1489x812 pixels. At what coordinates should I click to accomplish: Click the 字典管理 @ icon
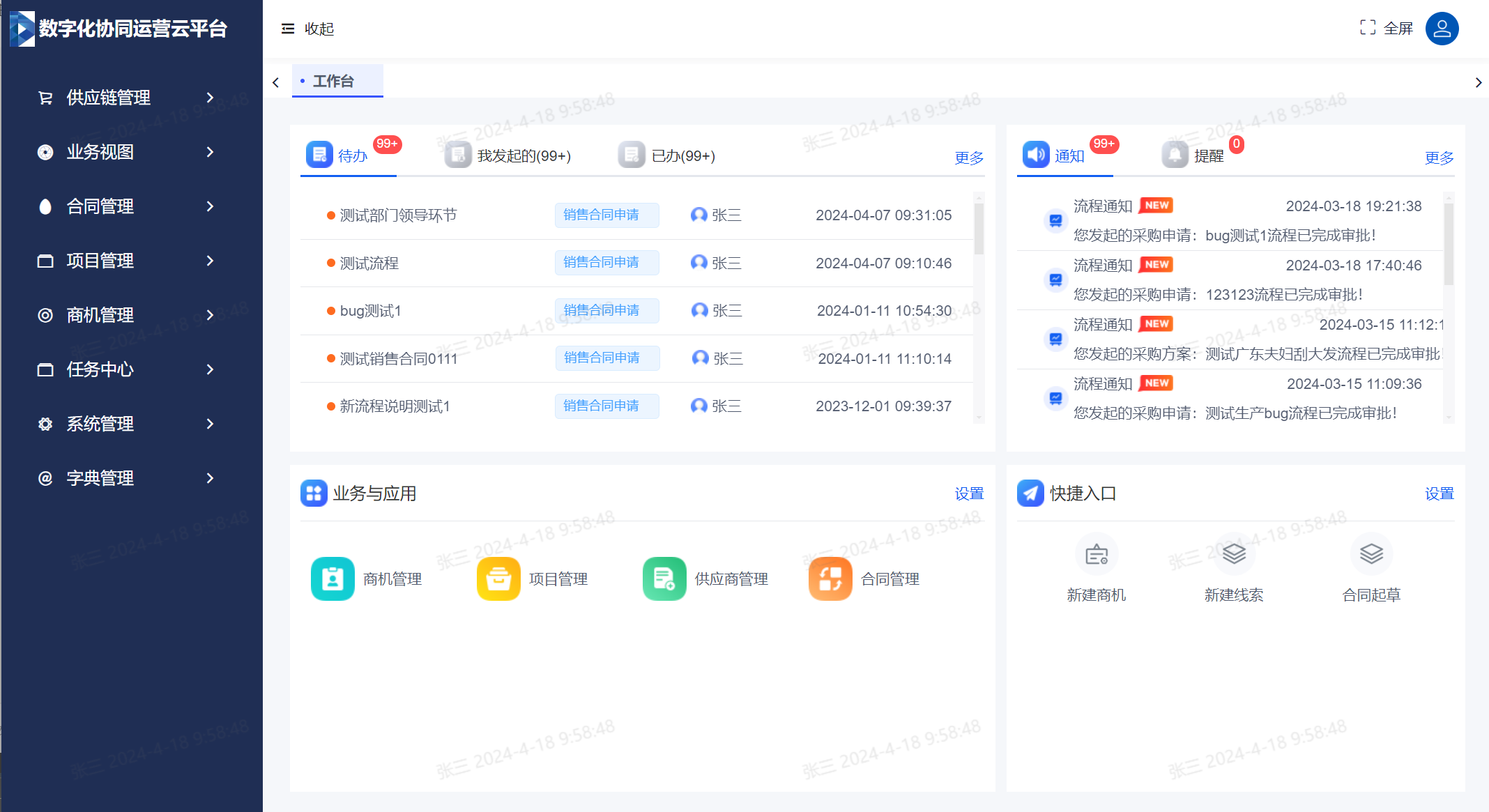point(45,478)
